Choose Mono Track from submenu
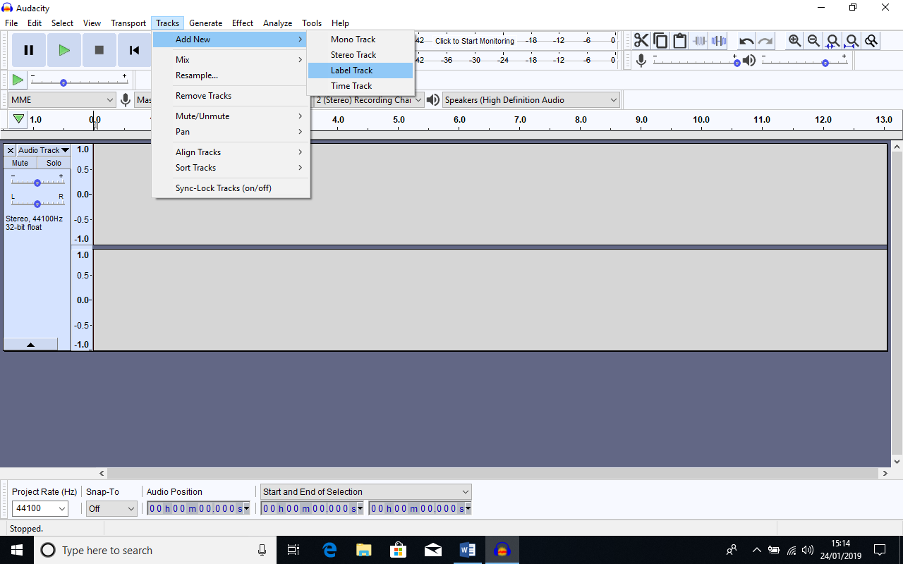The height and width of the screenshot is (564, 904). point(360,39)
